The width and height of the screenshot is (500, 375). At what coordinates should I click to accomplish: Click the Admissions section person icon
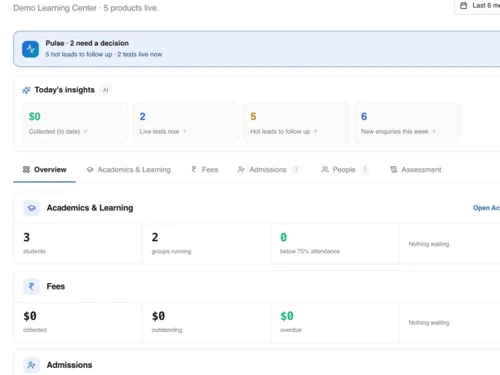(32, 365)
